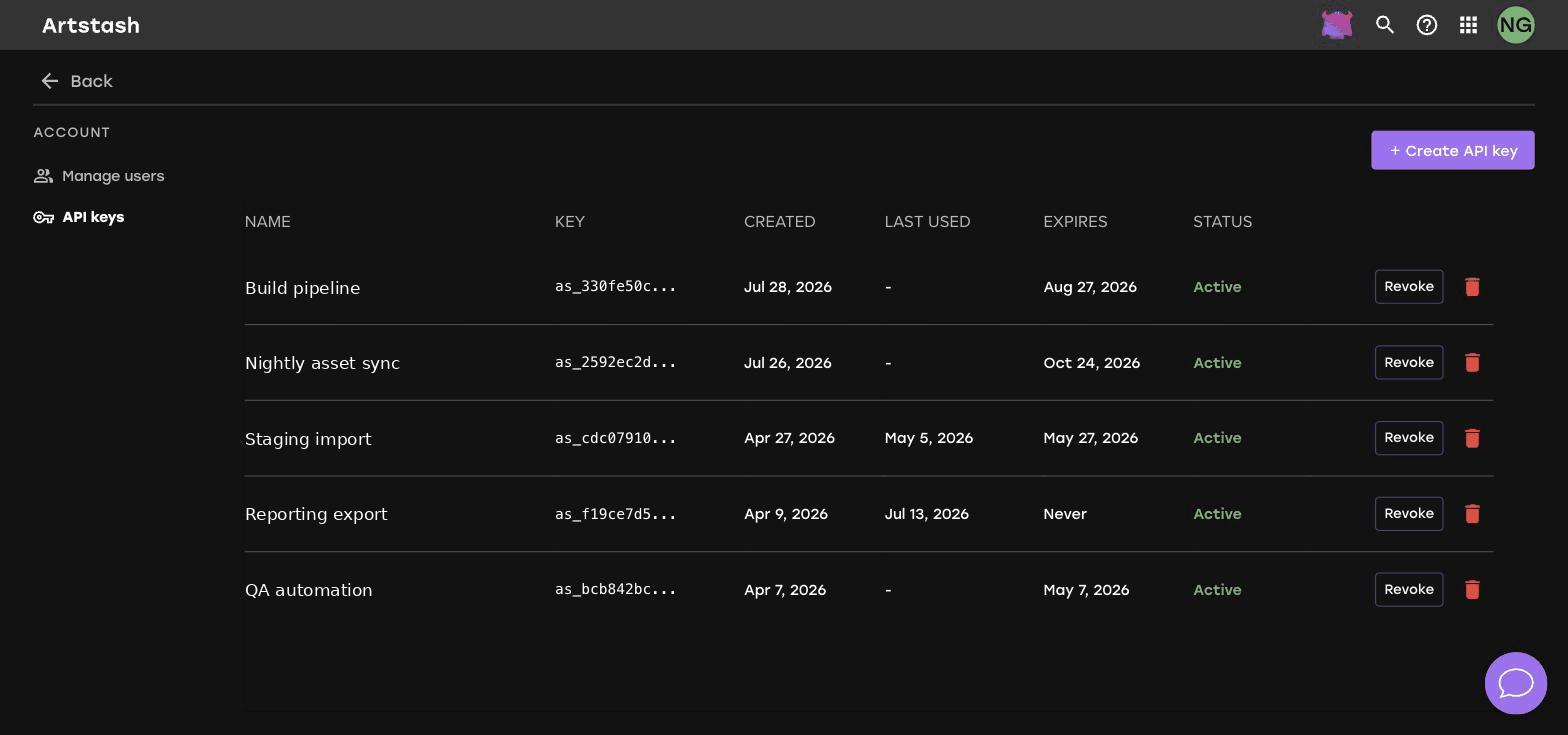Click key as_330fe50c...
The image size is (1568, 735).
[616, 287]
